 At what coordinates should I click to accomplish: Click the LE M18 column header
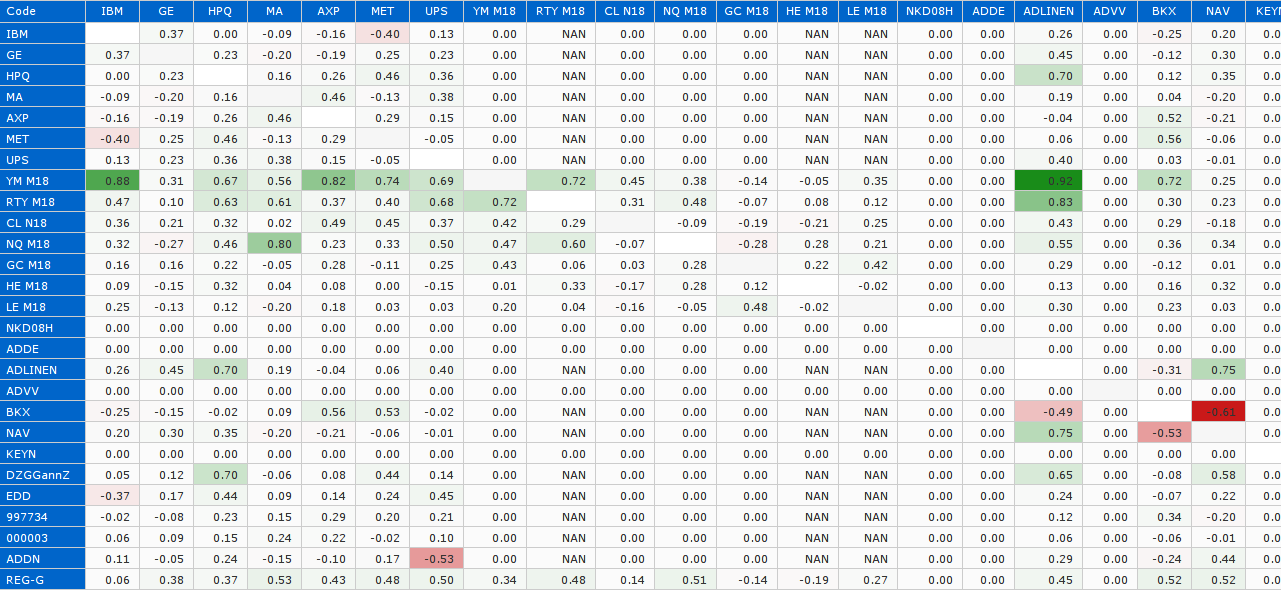coord(867,11)
